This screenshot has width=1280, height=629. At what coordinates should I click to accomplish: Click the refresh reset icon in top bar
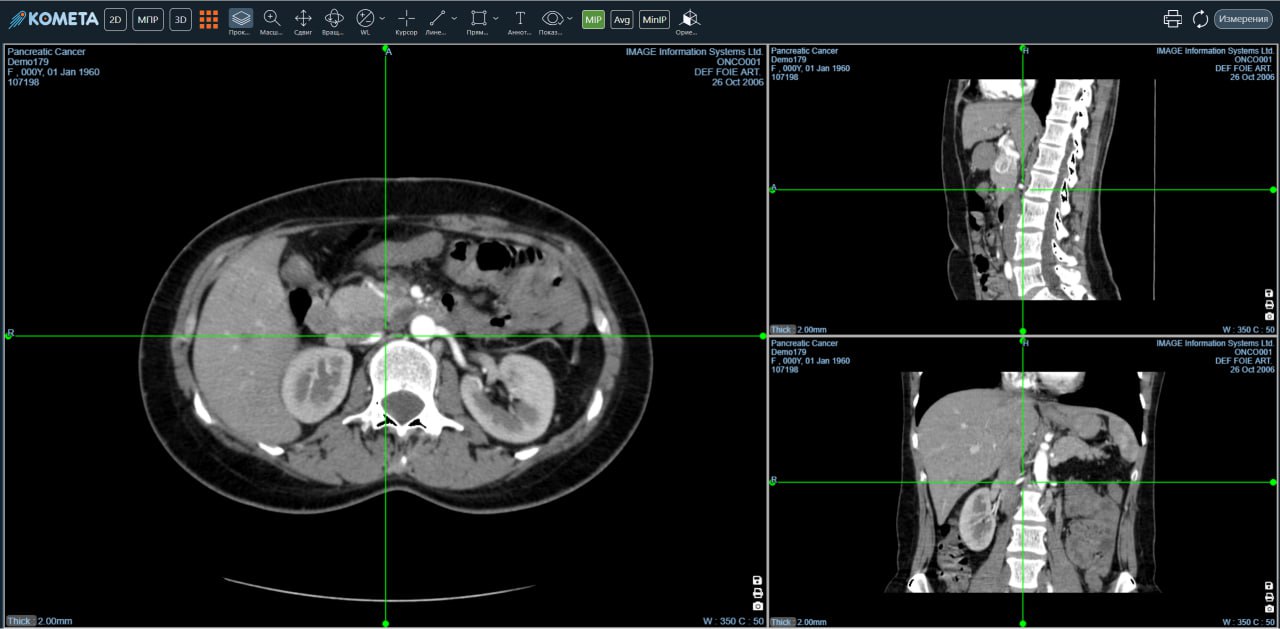1200,19
